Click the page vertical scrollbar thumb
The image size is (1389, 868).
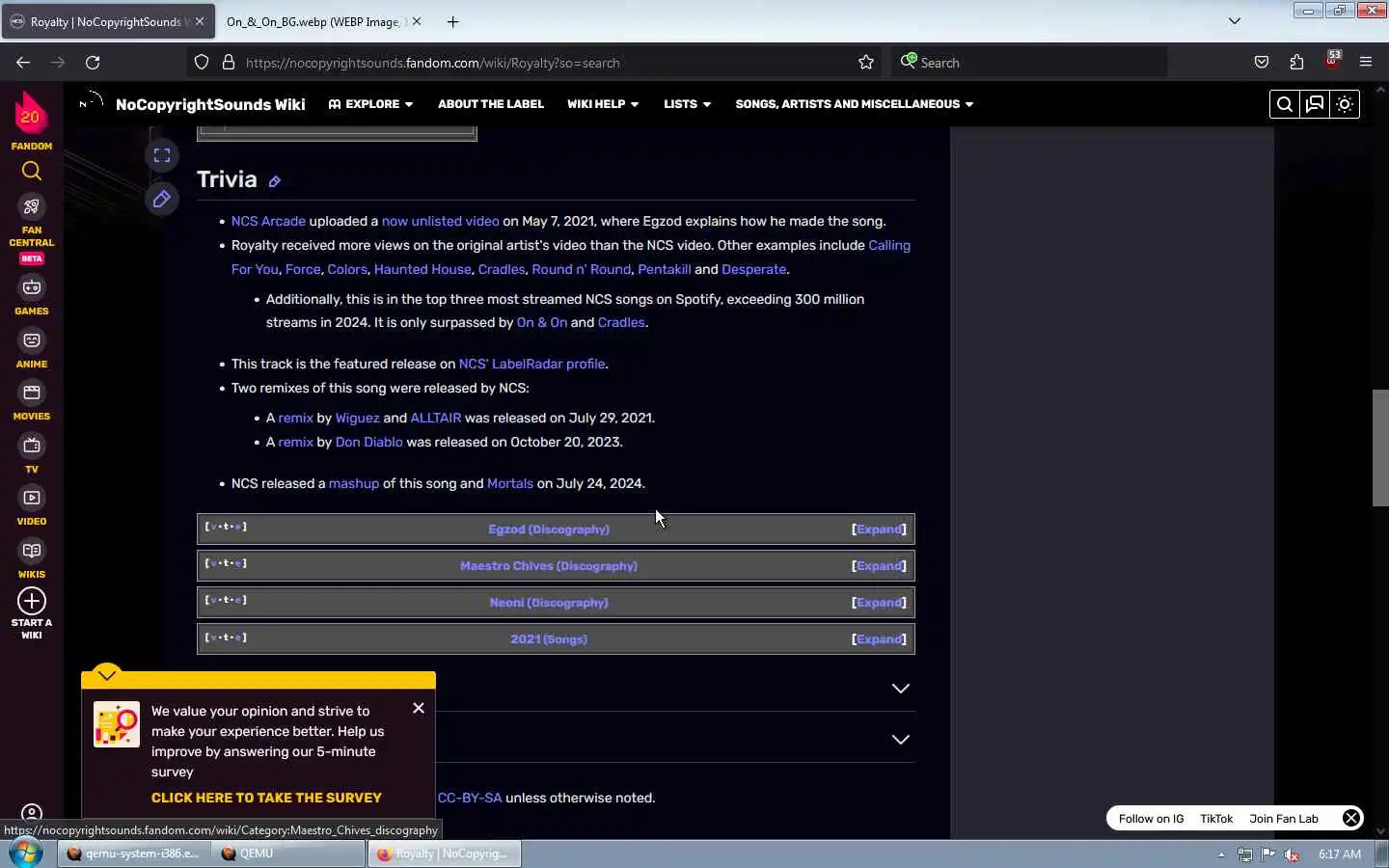click(x=1380, y=448)
